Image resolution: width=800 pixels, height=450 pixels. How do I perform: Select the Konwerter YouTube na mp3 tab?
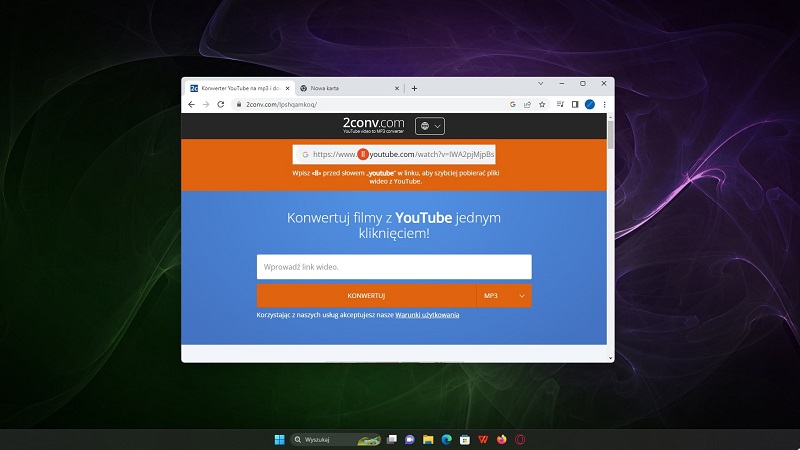(239, 88)
